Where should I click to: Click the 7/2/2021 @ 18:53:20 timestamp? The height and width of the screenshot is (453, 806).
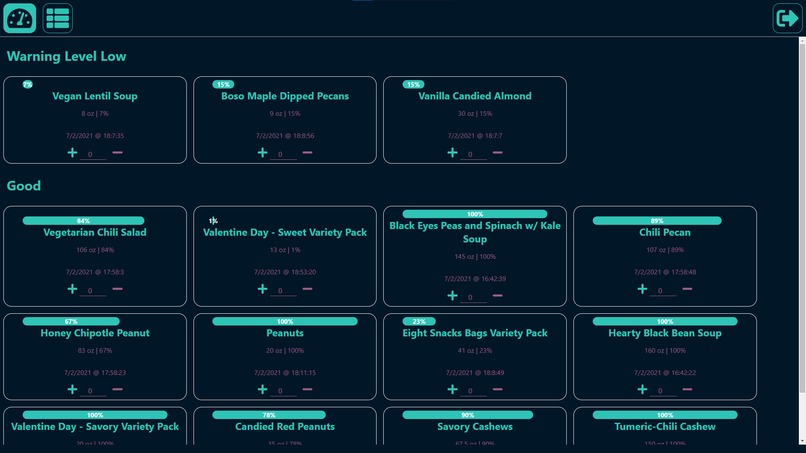(x=285, y=272)
